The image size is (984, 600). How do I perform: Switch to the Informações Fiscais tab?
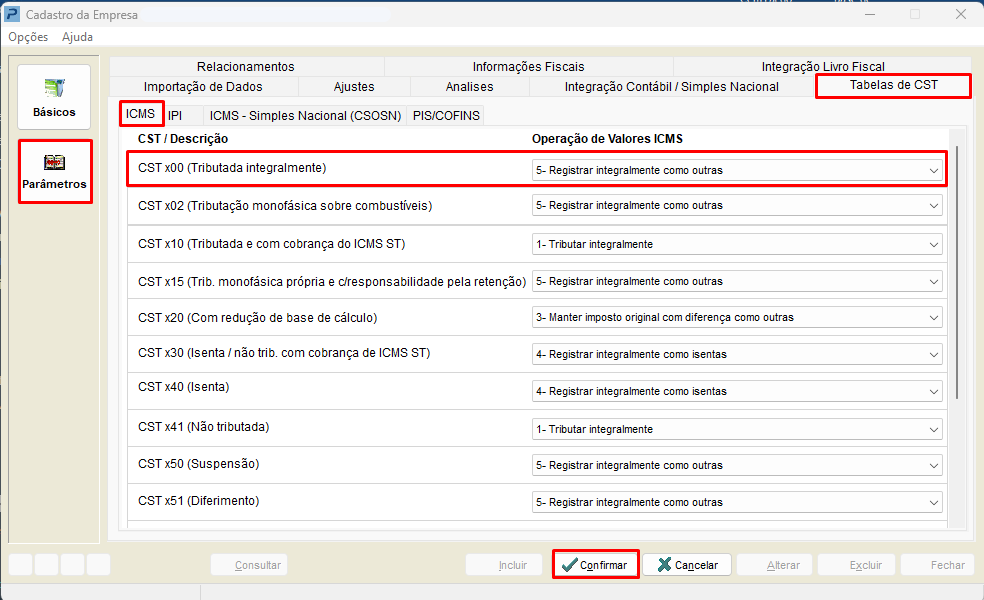[x=528, y=67]
